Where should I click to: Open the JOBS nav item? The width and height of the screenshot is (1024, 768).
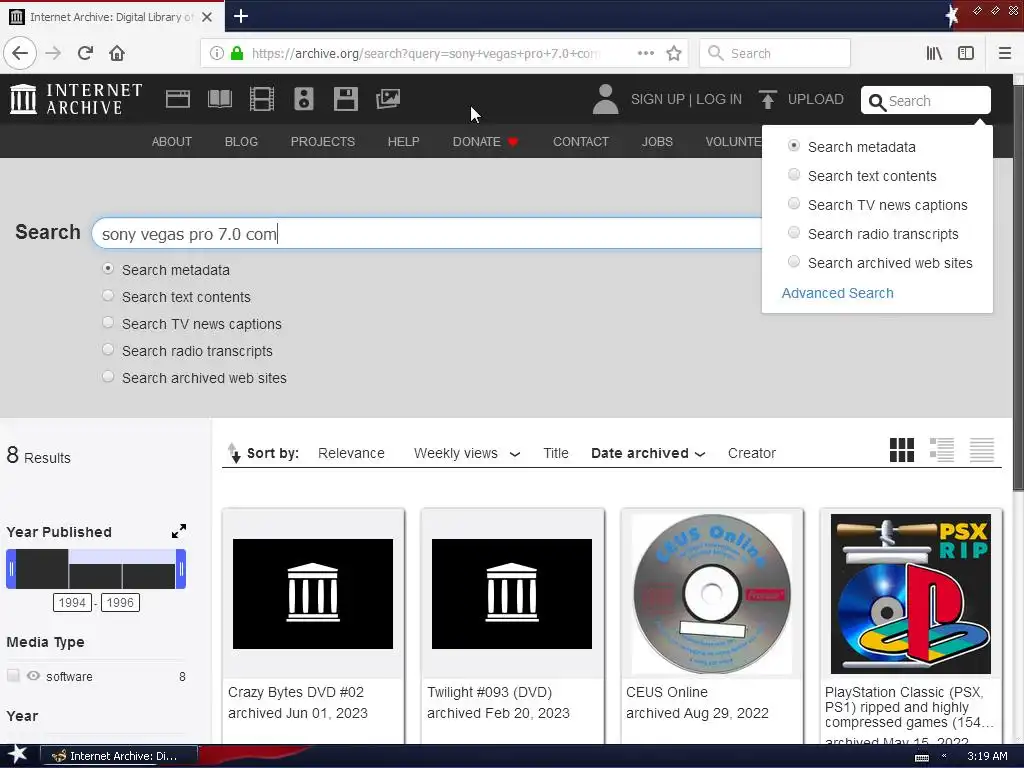pos(657,142)
